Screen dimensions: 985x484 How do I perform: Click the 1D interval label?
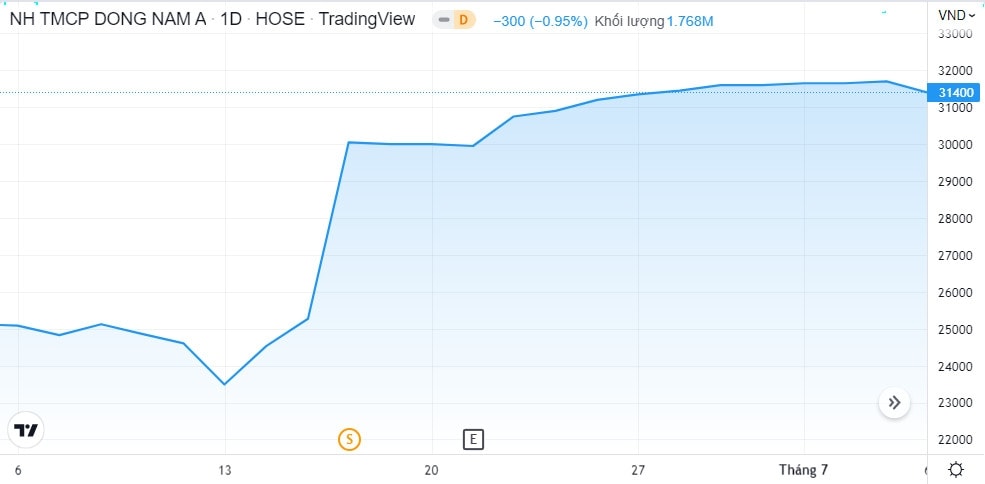[231, 19]
